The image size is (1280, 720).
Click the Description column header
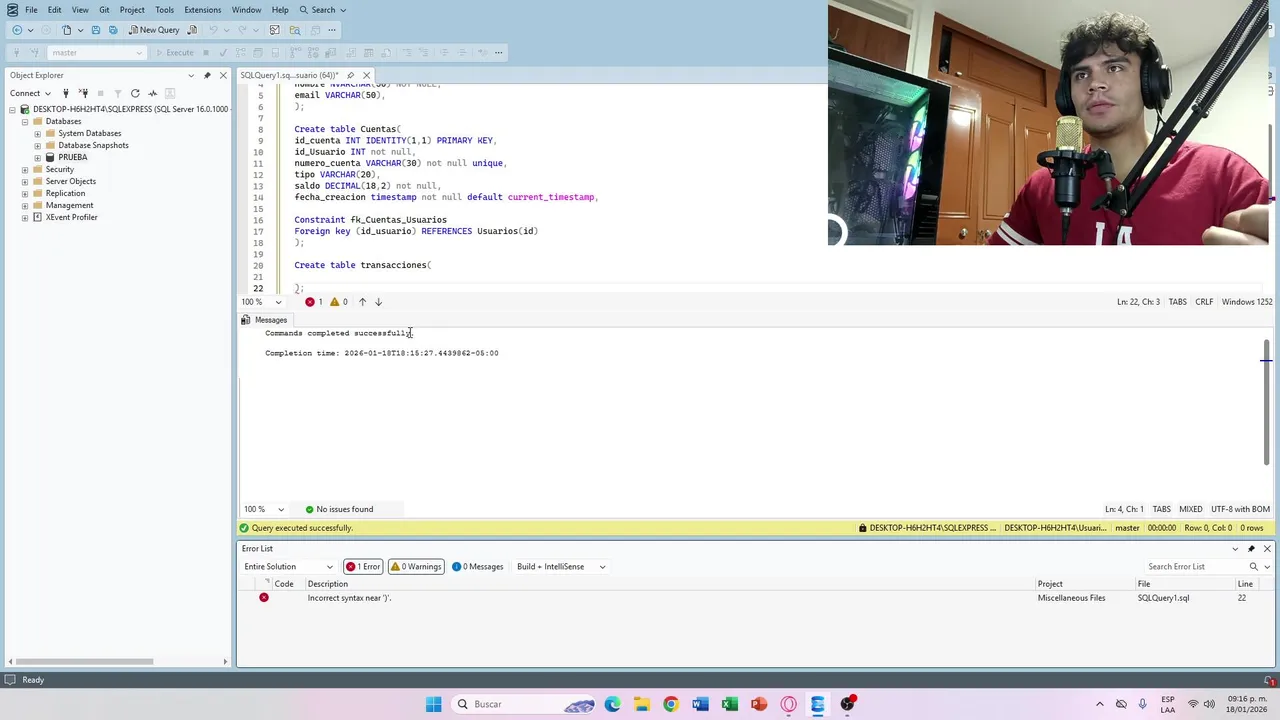670,584
